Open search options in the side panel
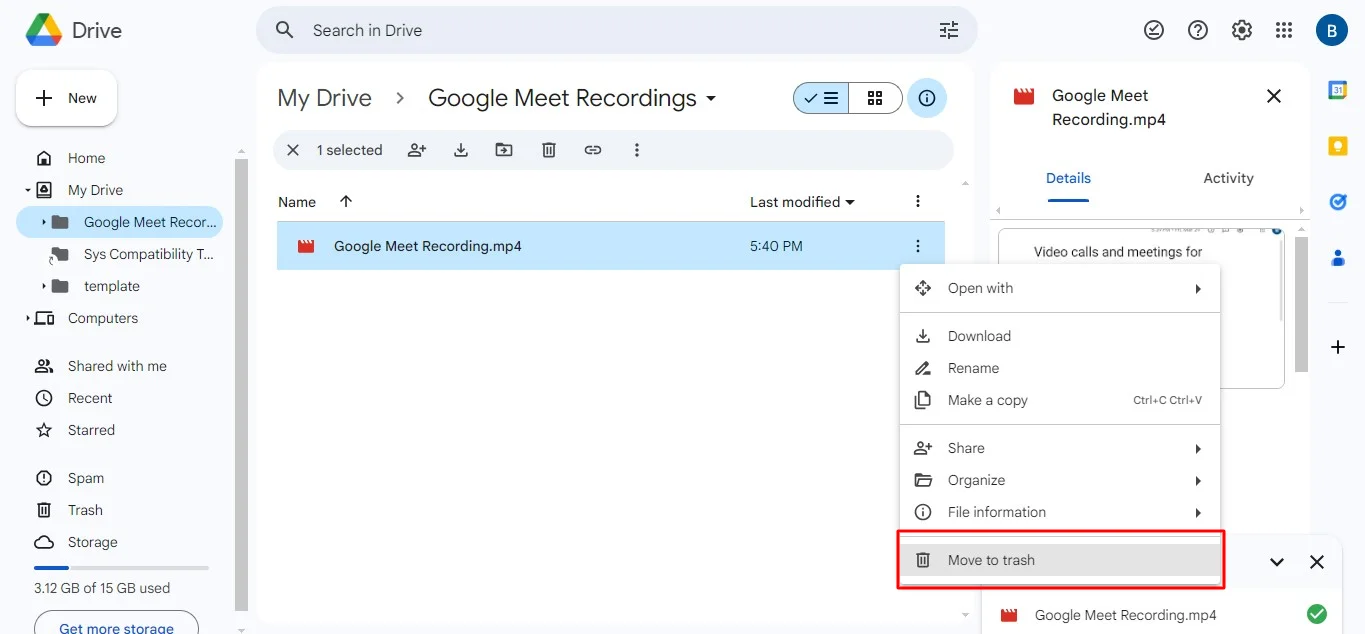1365x634 pixels. coord(948,30)
